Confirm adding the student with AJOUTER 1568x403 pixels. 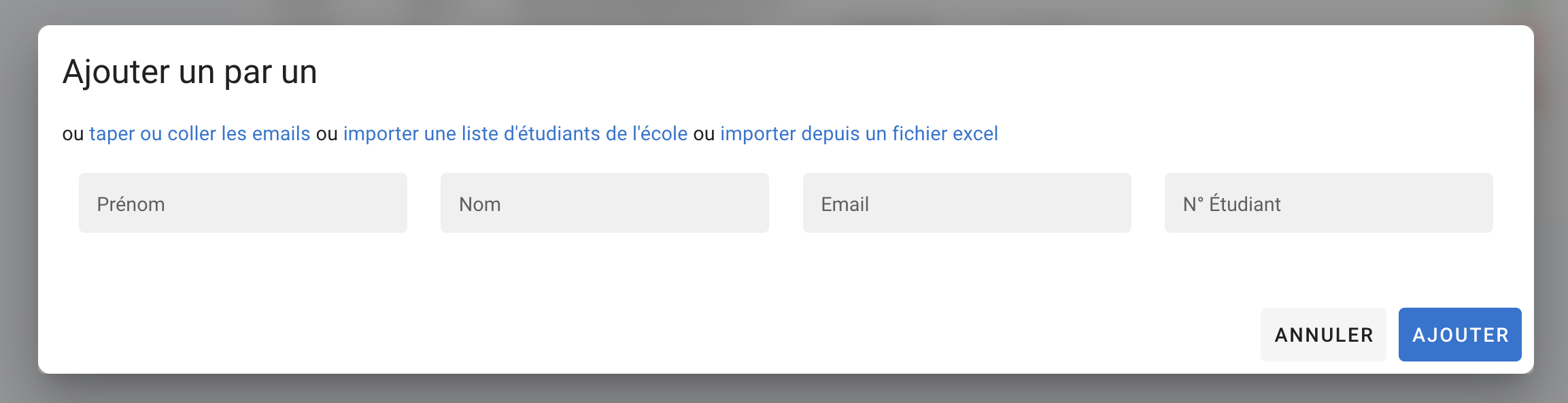point(1459,334)
